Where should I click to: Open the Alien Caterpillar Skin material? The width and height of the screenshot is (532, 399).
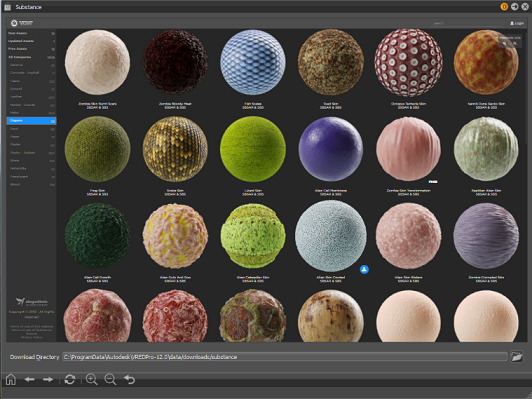(x=253, y=236)
